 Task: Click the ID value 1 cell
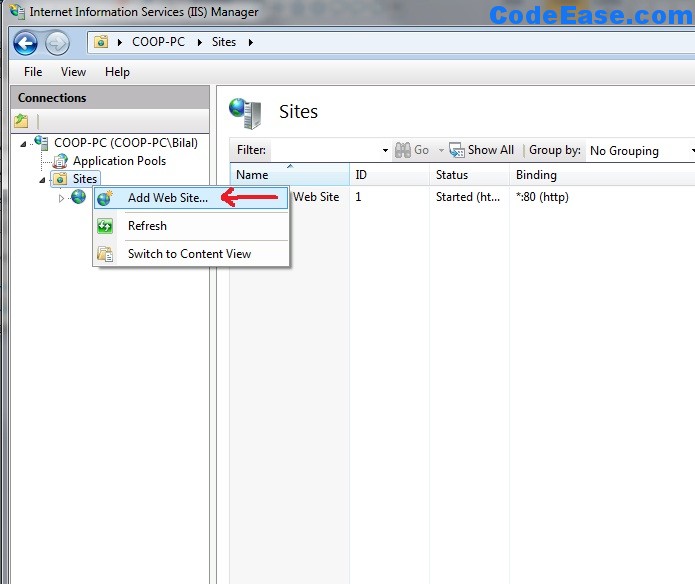358,197
